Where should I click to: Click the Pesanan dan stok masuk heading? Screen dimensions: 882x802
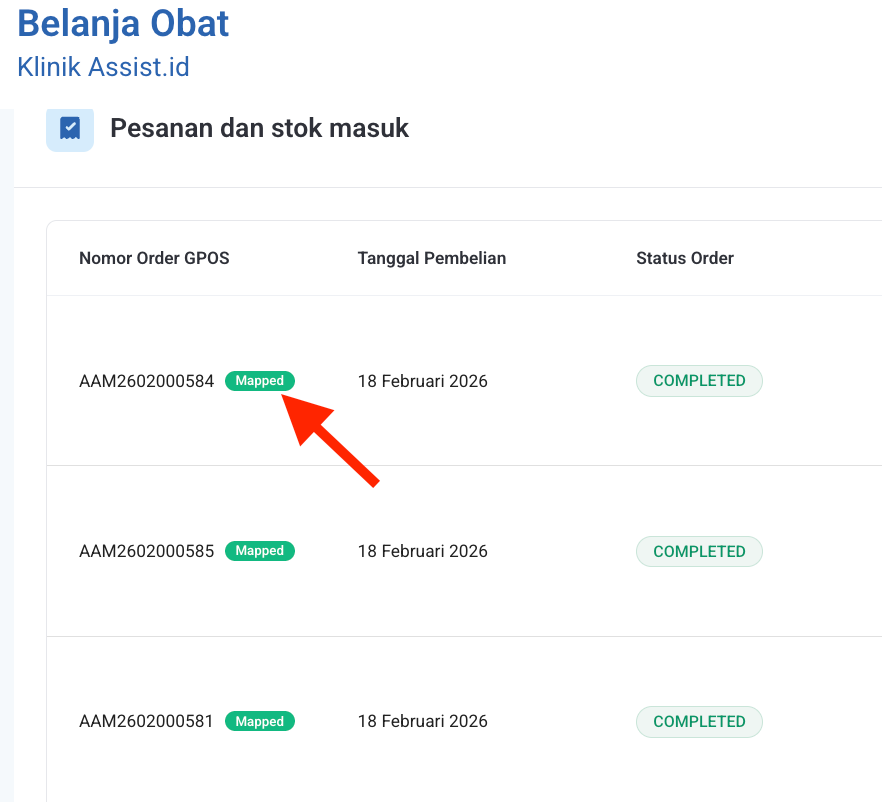pos(259,128)
